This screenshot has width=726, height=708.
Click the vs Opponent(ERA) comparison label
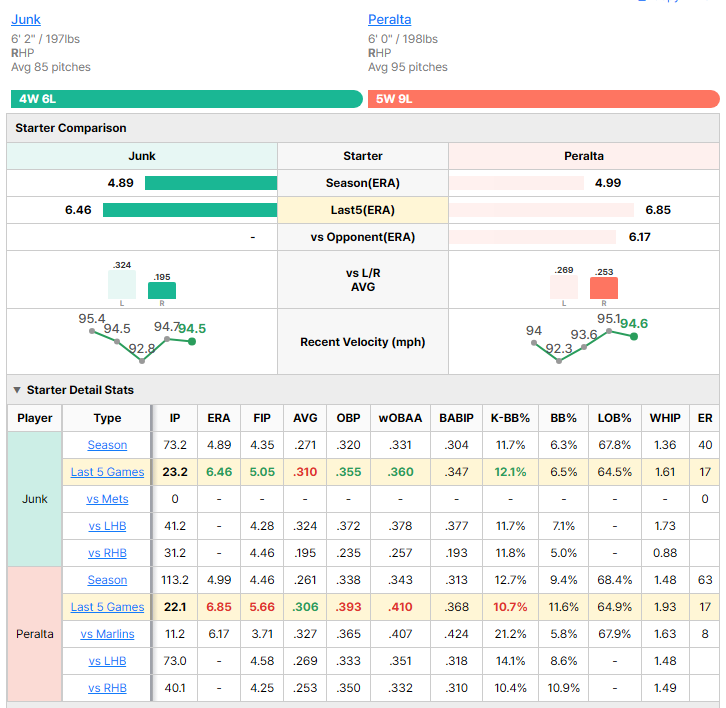click(363, 237)
